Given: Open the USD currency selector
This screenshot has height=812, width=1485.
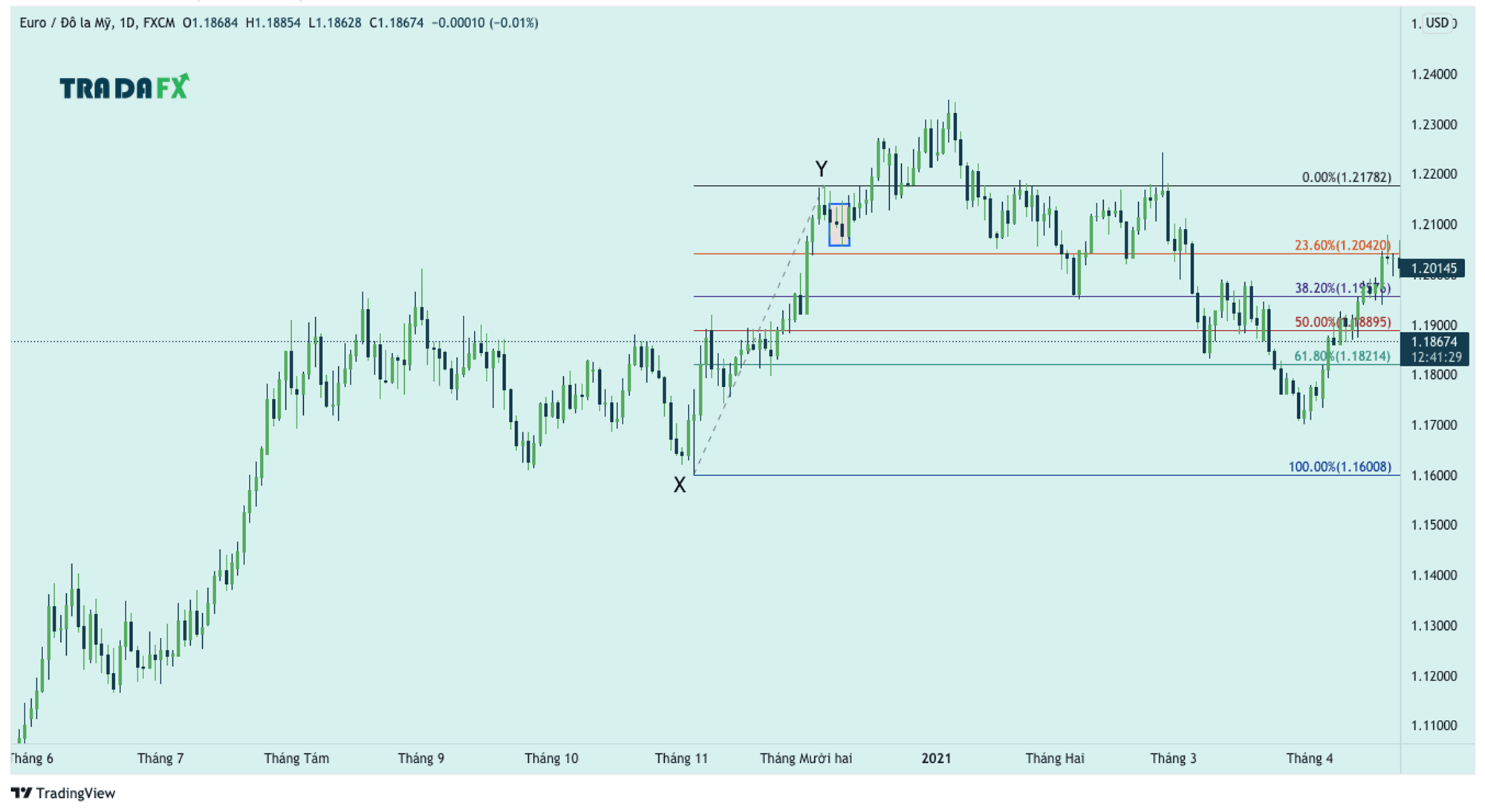Looking at the screenshot, I should pos(1437,23).
